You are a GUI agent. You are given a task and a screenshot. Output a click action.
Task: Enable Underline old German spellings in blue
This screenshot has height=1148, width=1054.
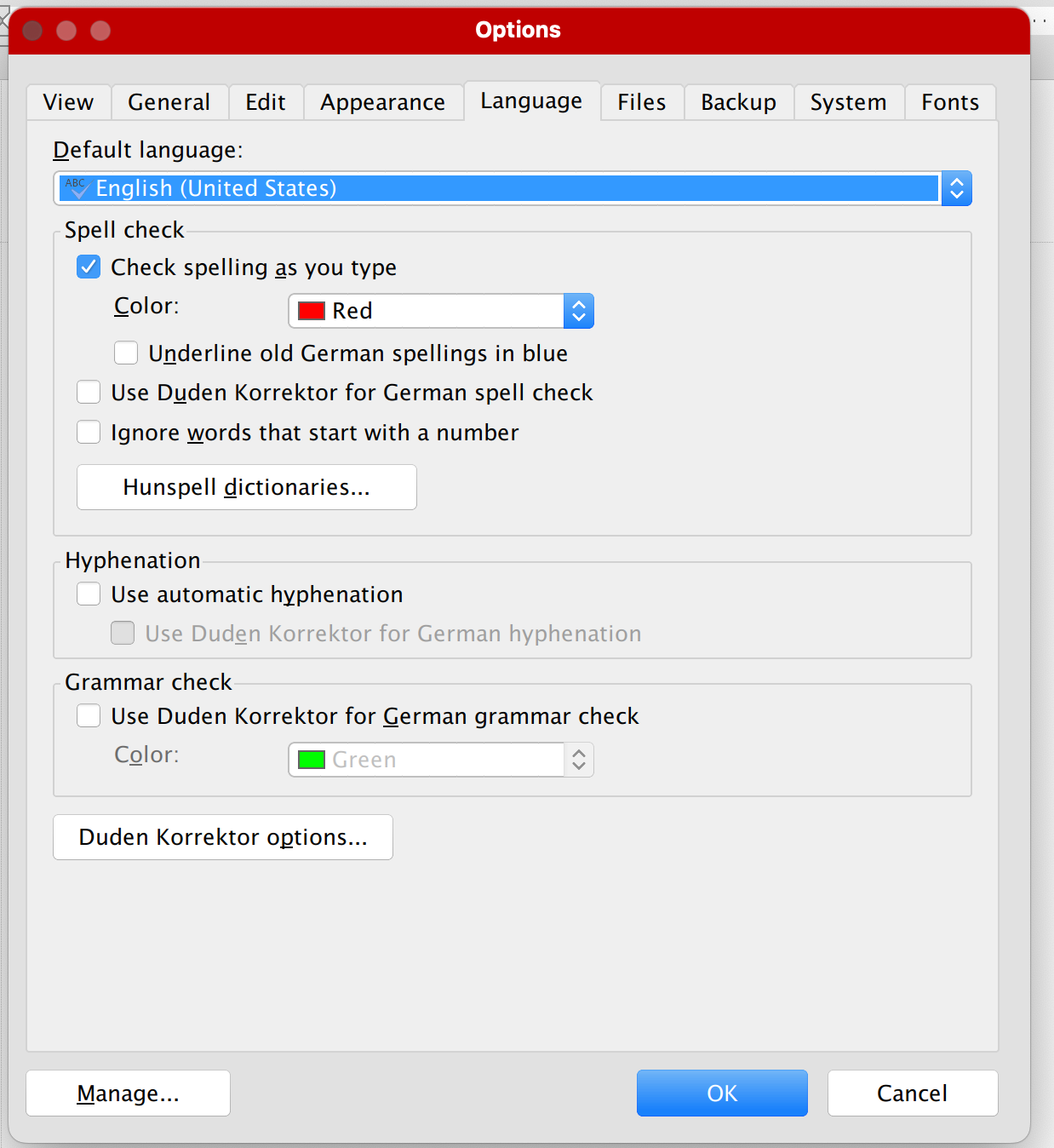tap(126, 353)
